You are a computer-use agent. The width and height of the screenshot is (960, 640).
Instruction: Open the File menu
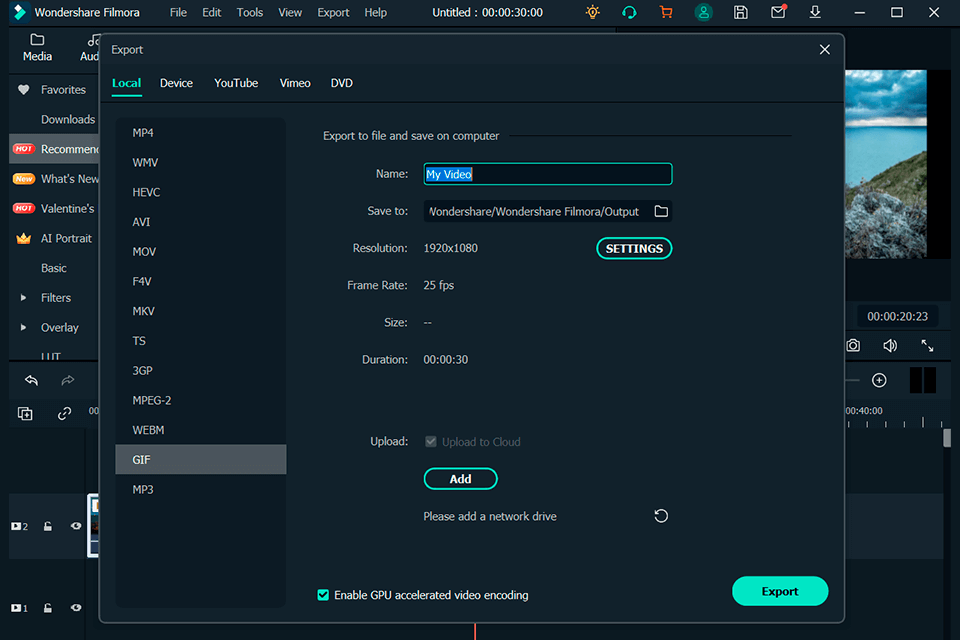[178, 12]
